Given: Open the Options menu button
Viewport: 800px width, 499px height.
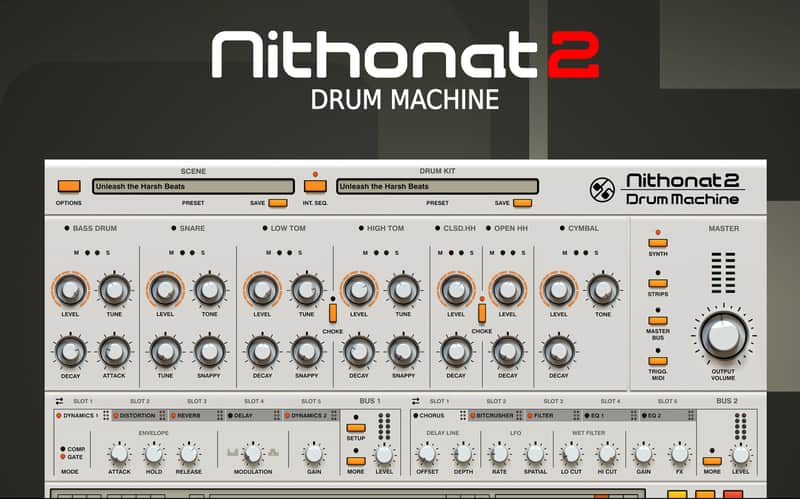Looking at the screenshot, I should [x=69, y=186].
